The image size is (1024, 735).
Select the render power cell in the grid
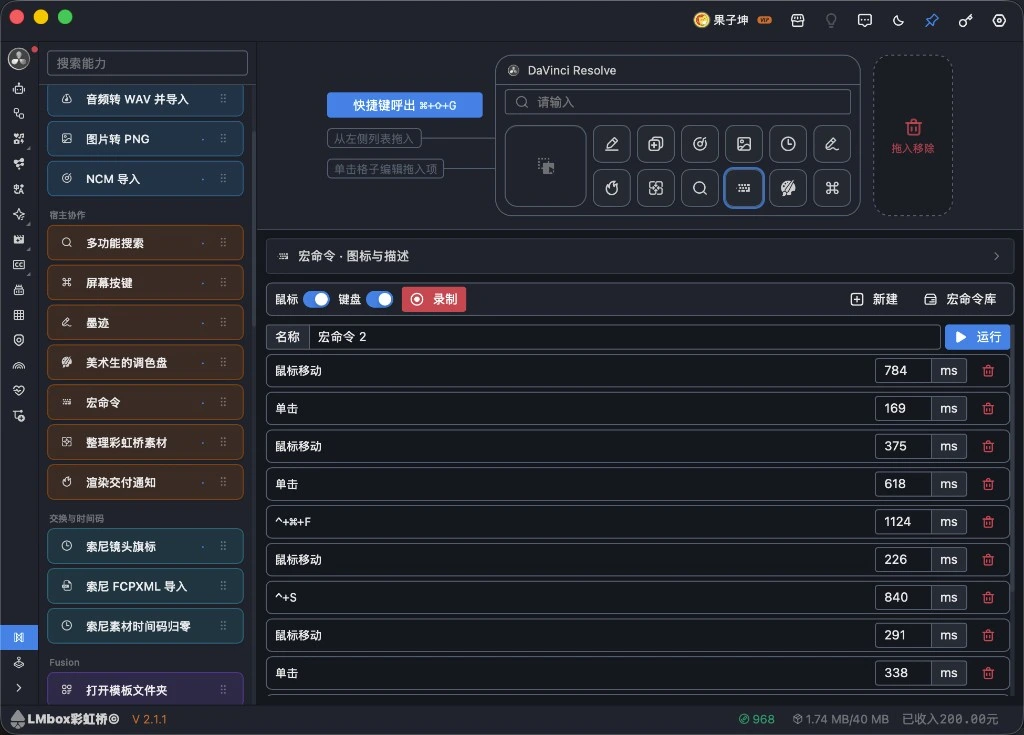[611, 188]
